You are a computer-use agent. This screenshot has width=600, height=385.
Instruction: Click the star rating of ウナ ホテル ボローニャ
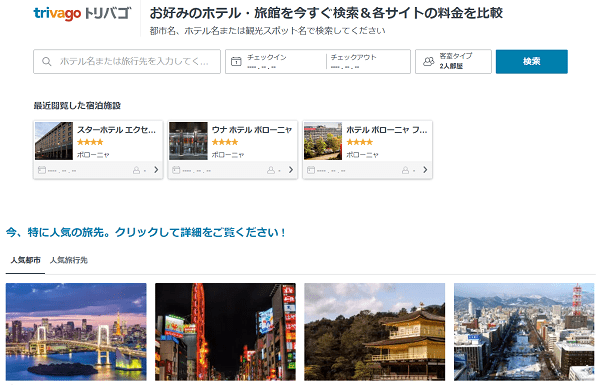225,142
